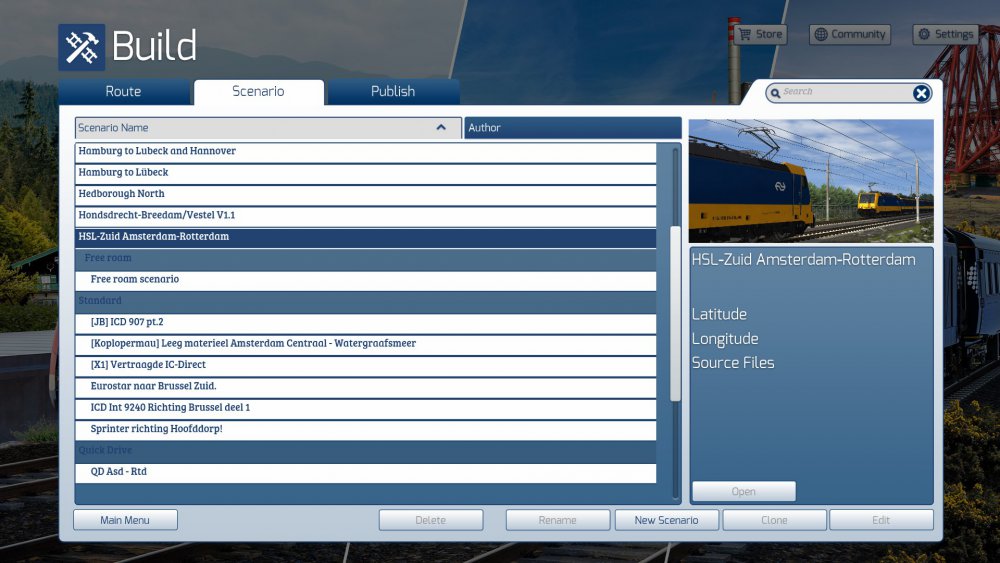This screenshot has width=1000, height=563.
Task: Click the HSL-Zuid route preview thumbnail
Action: coord(811,181)
